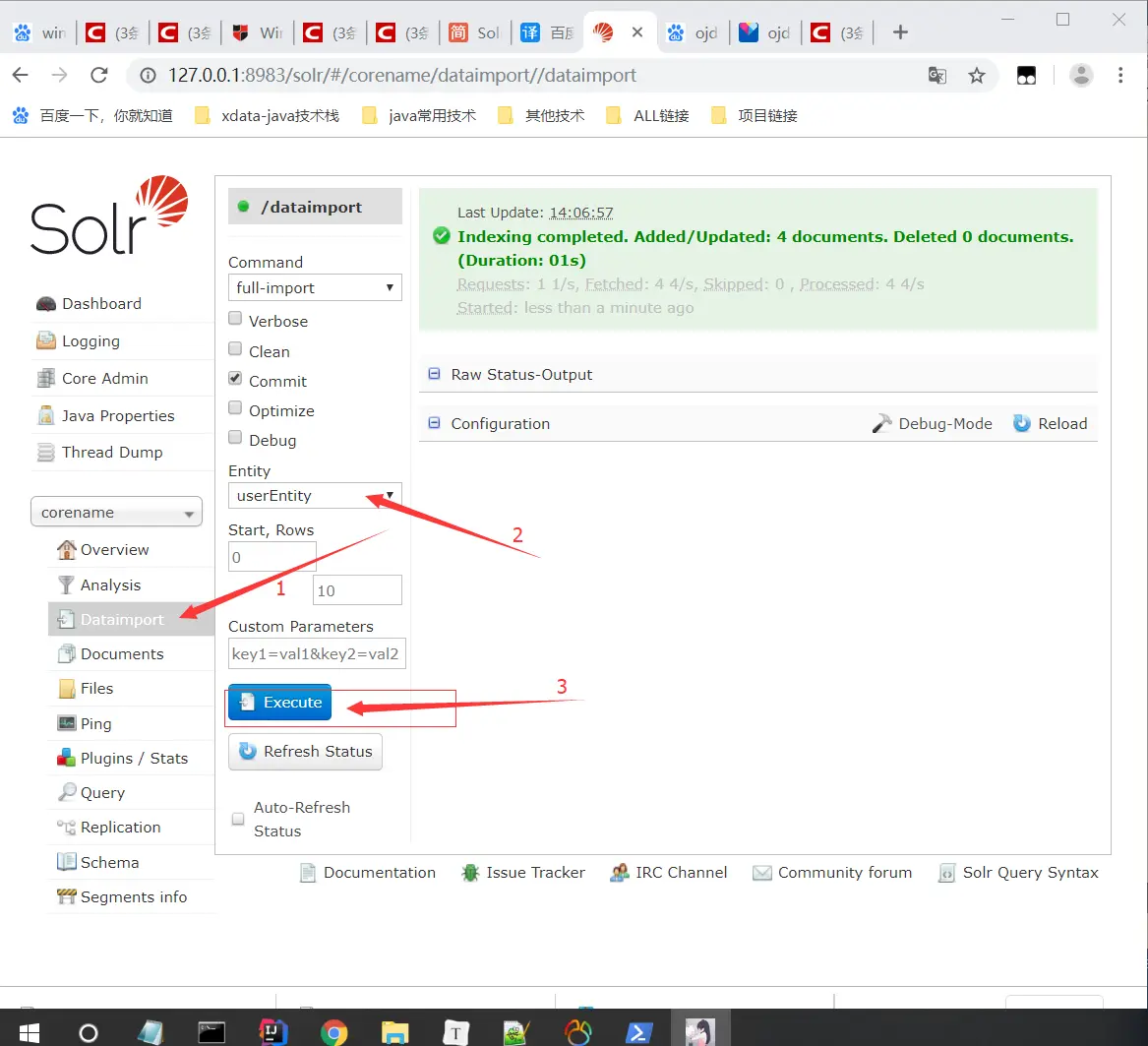
Task: Open PowerShell from the taskbar
Action: (639, 1033)
